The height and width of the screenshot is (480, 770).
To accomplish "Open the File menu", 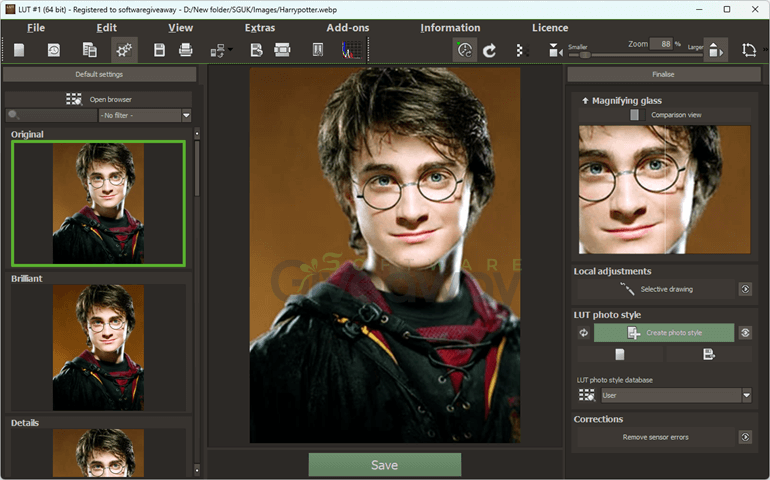I will point(36,28).
